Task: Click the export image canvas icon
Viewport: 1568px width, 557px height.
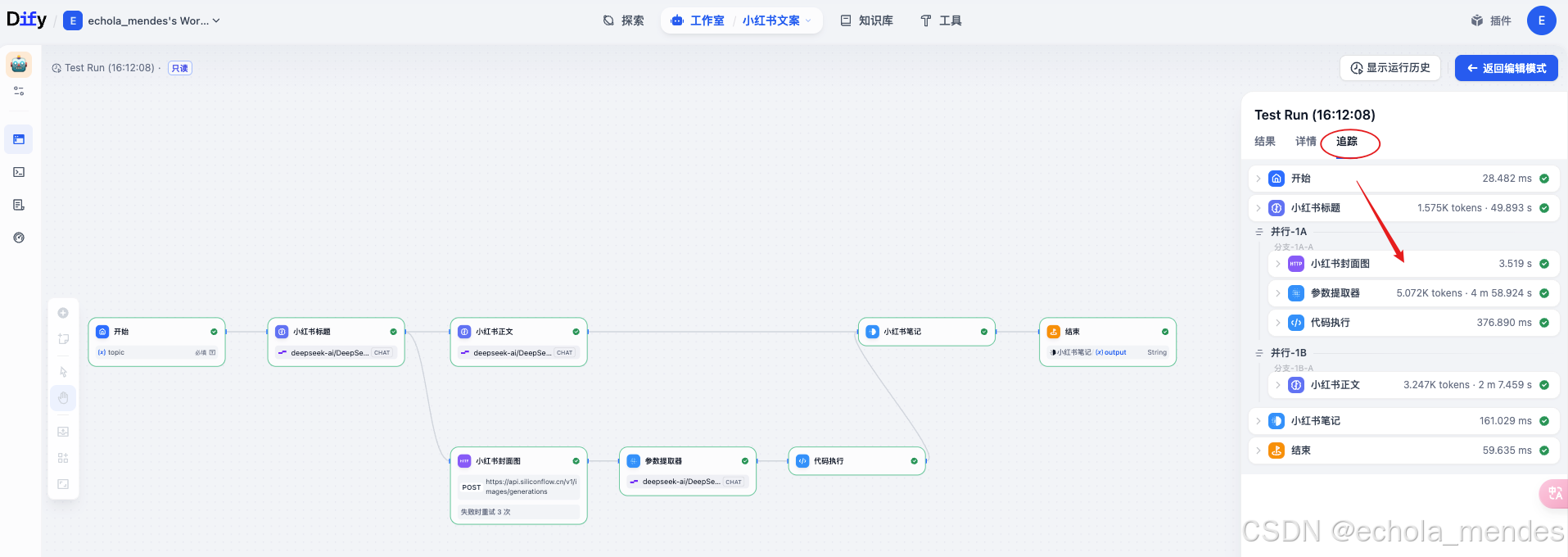Action: click(x=63, y=432)
